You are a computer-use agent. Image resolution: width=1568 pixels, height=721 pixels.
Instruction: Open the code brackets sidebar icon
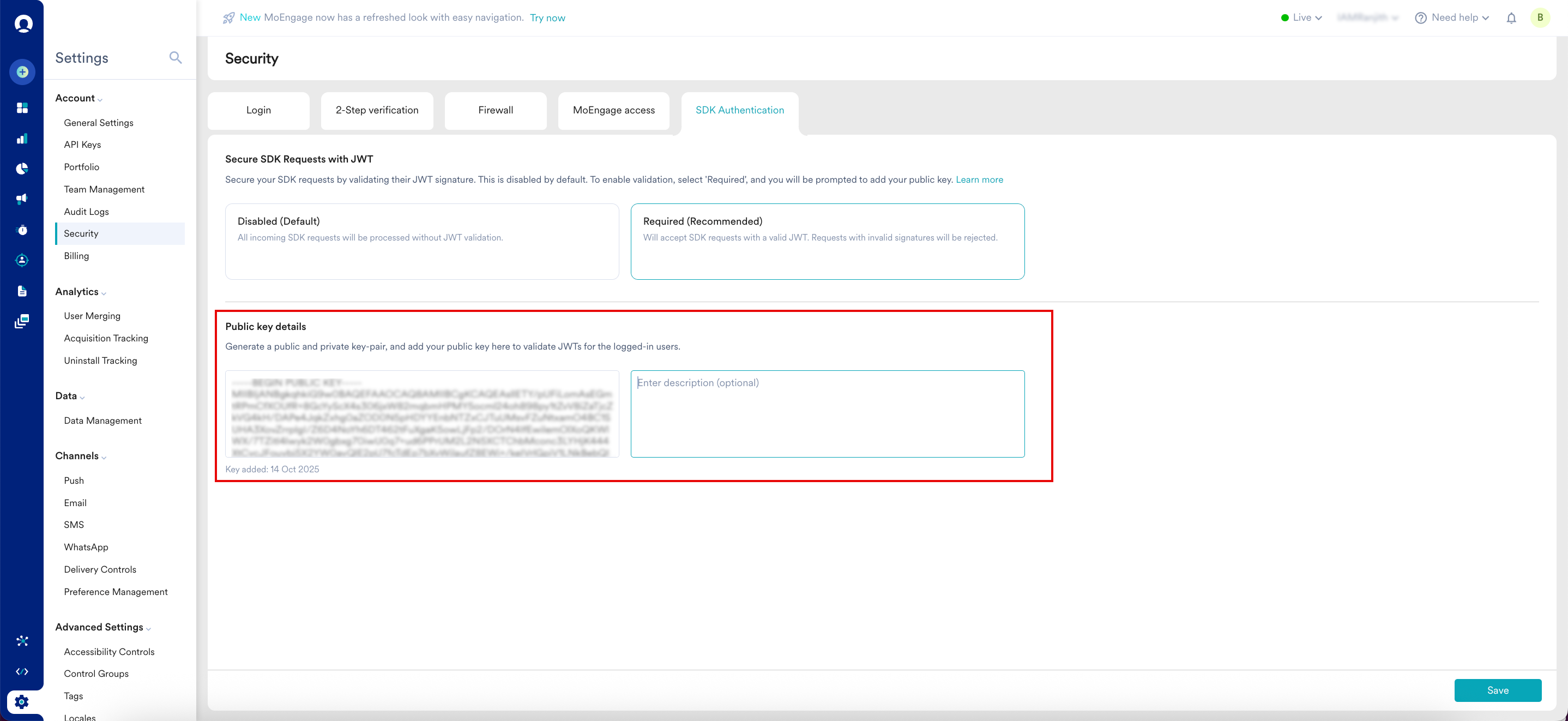[x=22, y=671]
